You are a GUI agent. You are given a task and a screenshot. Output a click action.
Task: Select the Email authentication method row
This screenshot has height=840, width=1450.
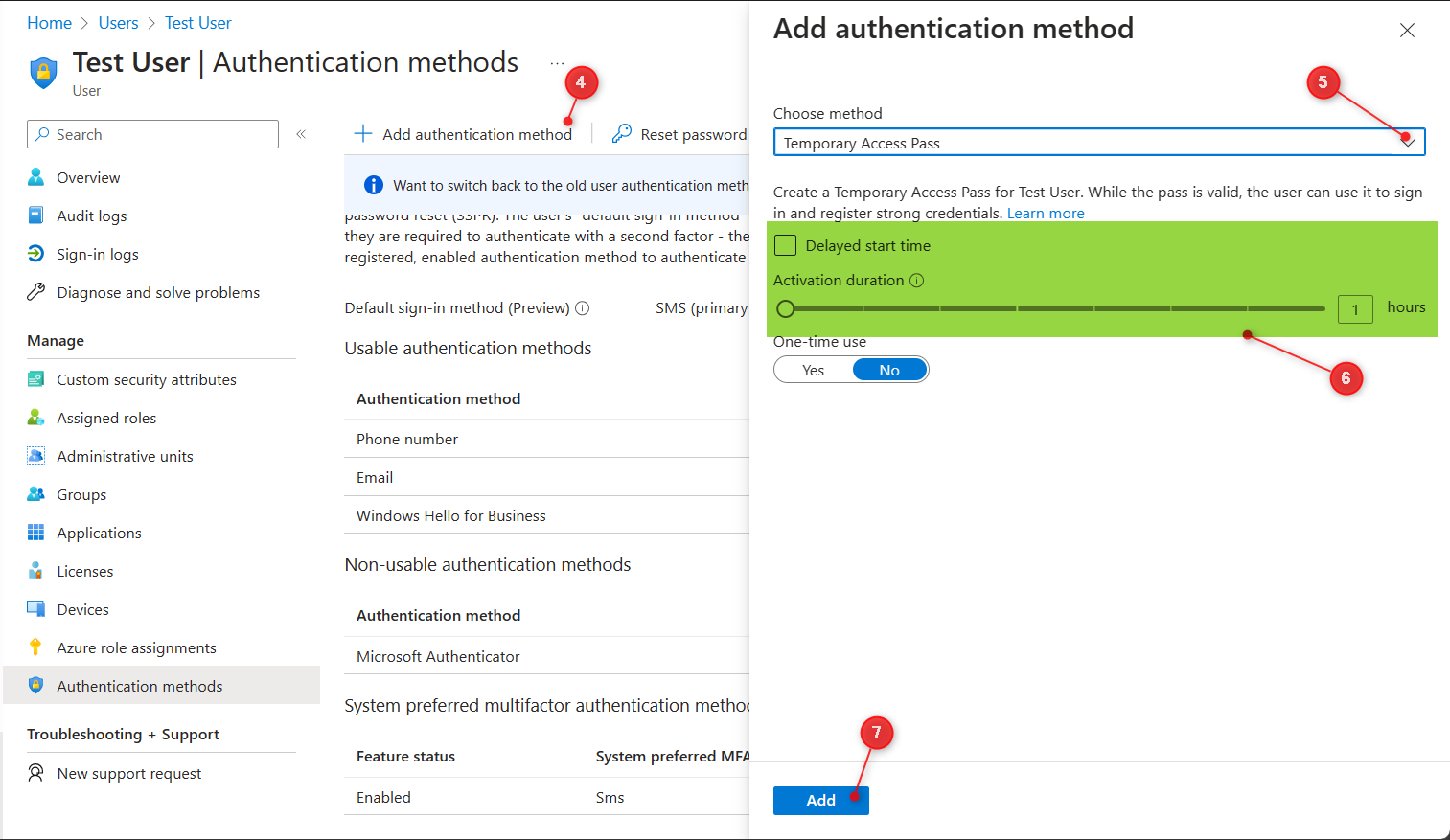coord(546,477)
